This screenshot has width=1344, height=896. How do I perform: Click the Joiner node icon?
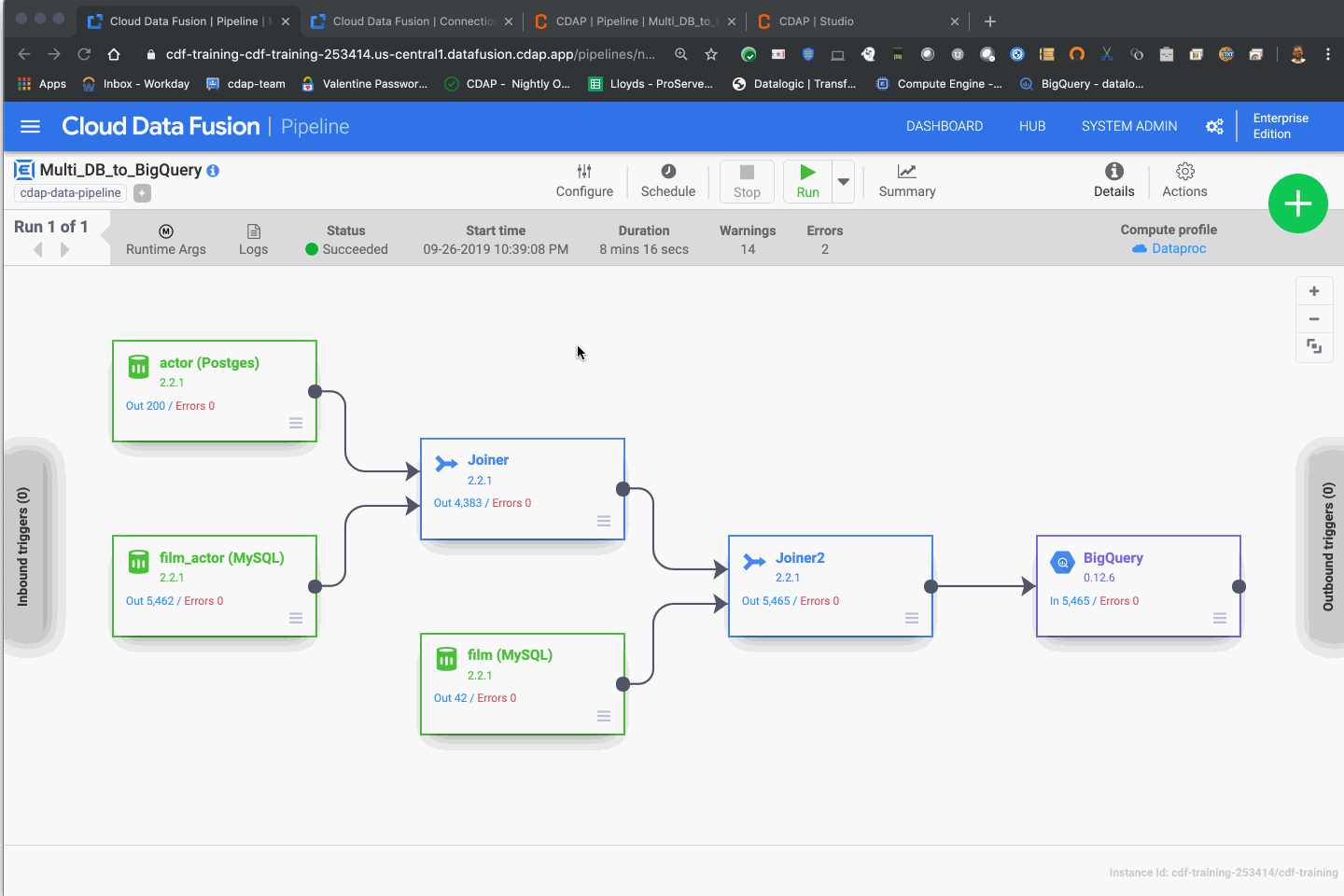pyautogui.click(x=446, y=464)
